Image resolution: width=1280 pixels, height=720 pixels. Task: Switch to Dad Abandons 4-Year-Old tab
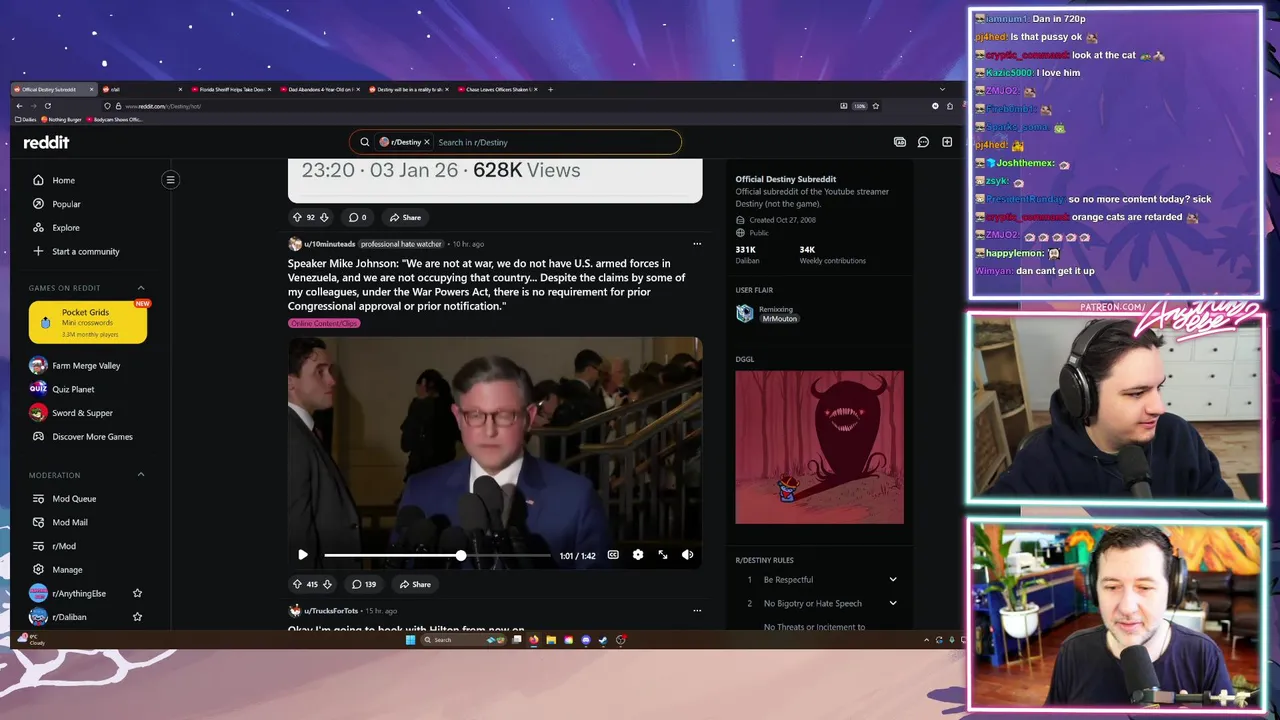320,89
